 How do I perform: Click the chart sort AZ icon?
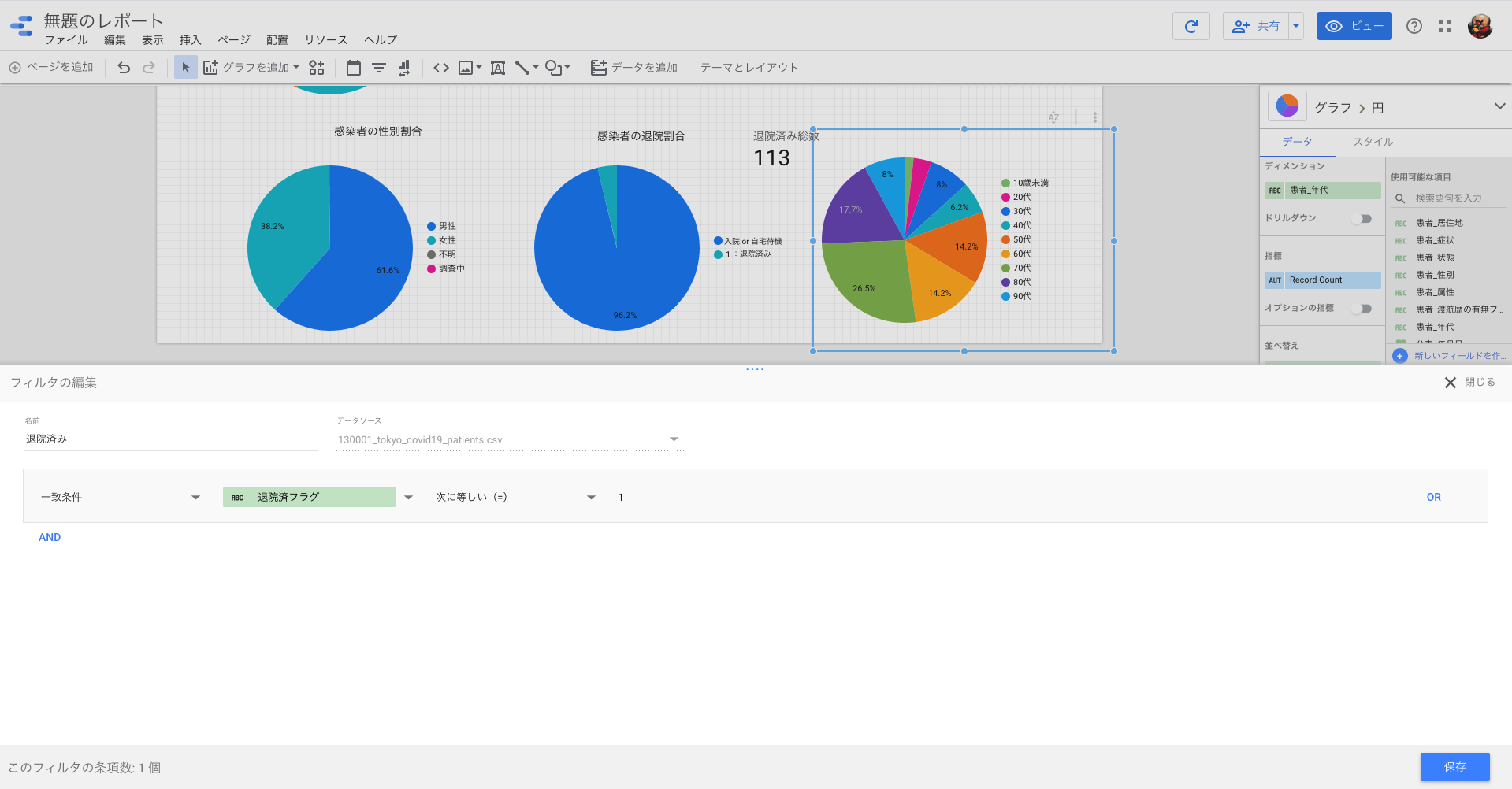point(1053,117)
